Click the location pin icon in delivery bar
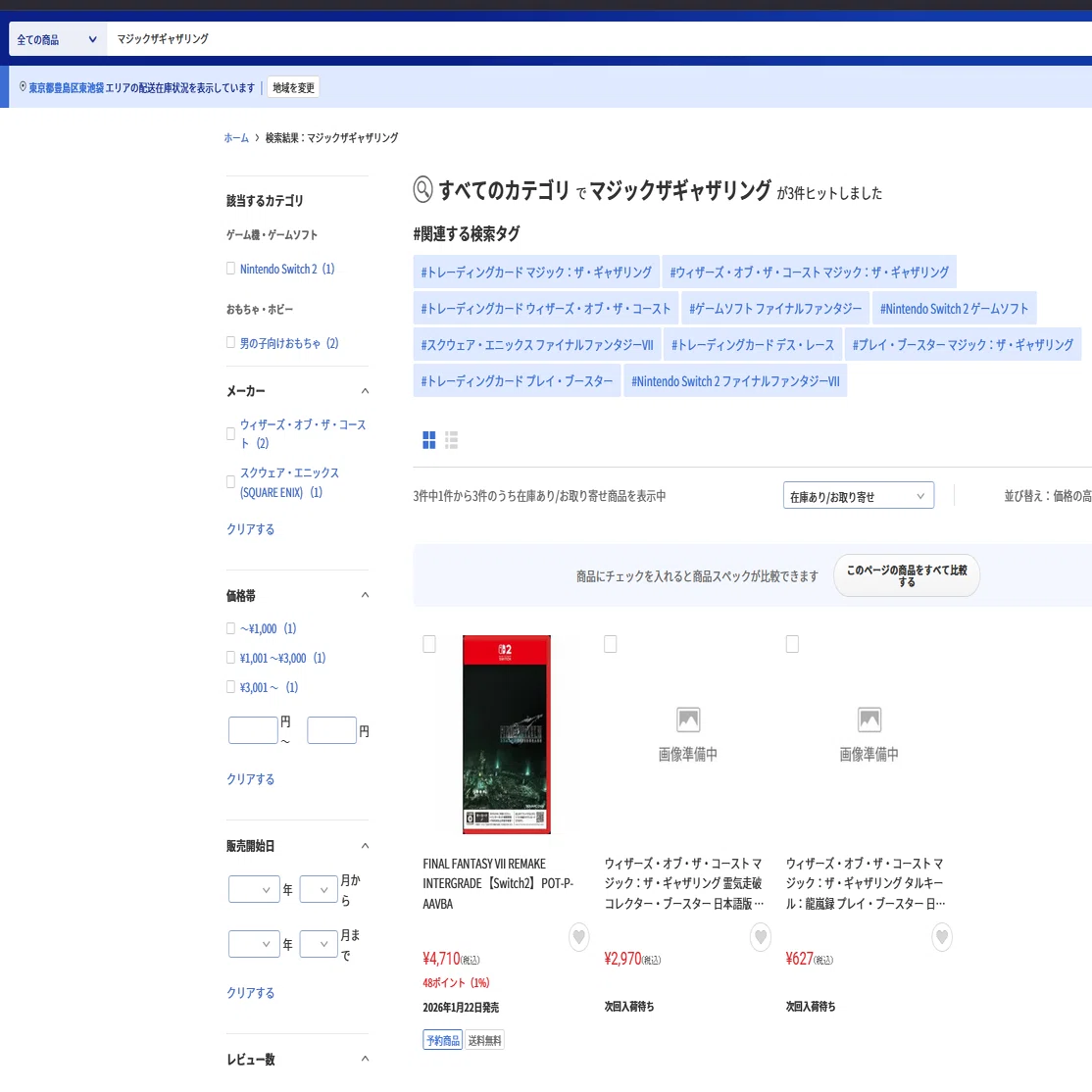This screenshot has width=1092, height=1092. pyautogui.click(x=23, y=87)
